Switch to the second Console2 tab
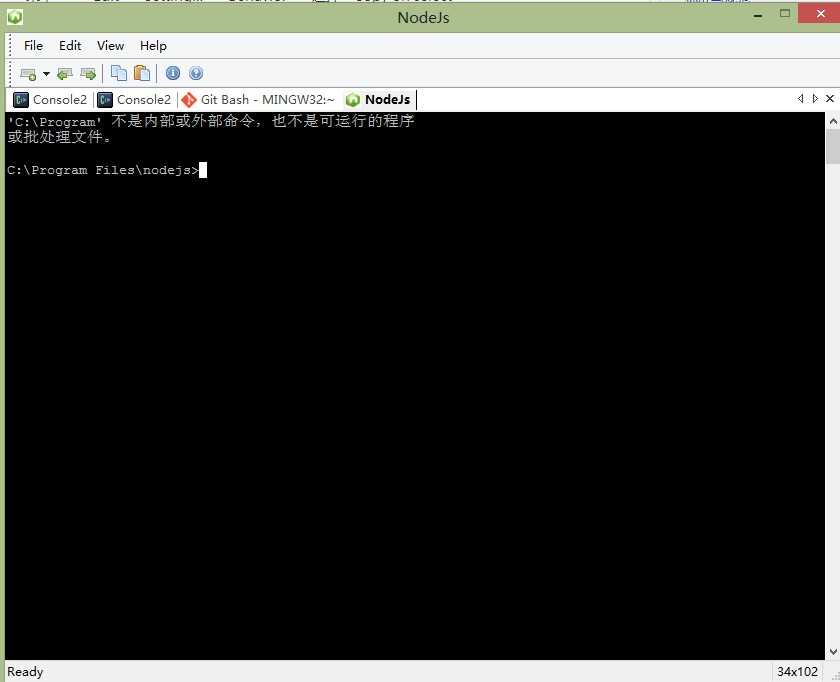The width and height of the screenshot is (840, 682). pyautogui.click(x=134, y=100)
